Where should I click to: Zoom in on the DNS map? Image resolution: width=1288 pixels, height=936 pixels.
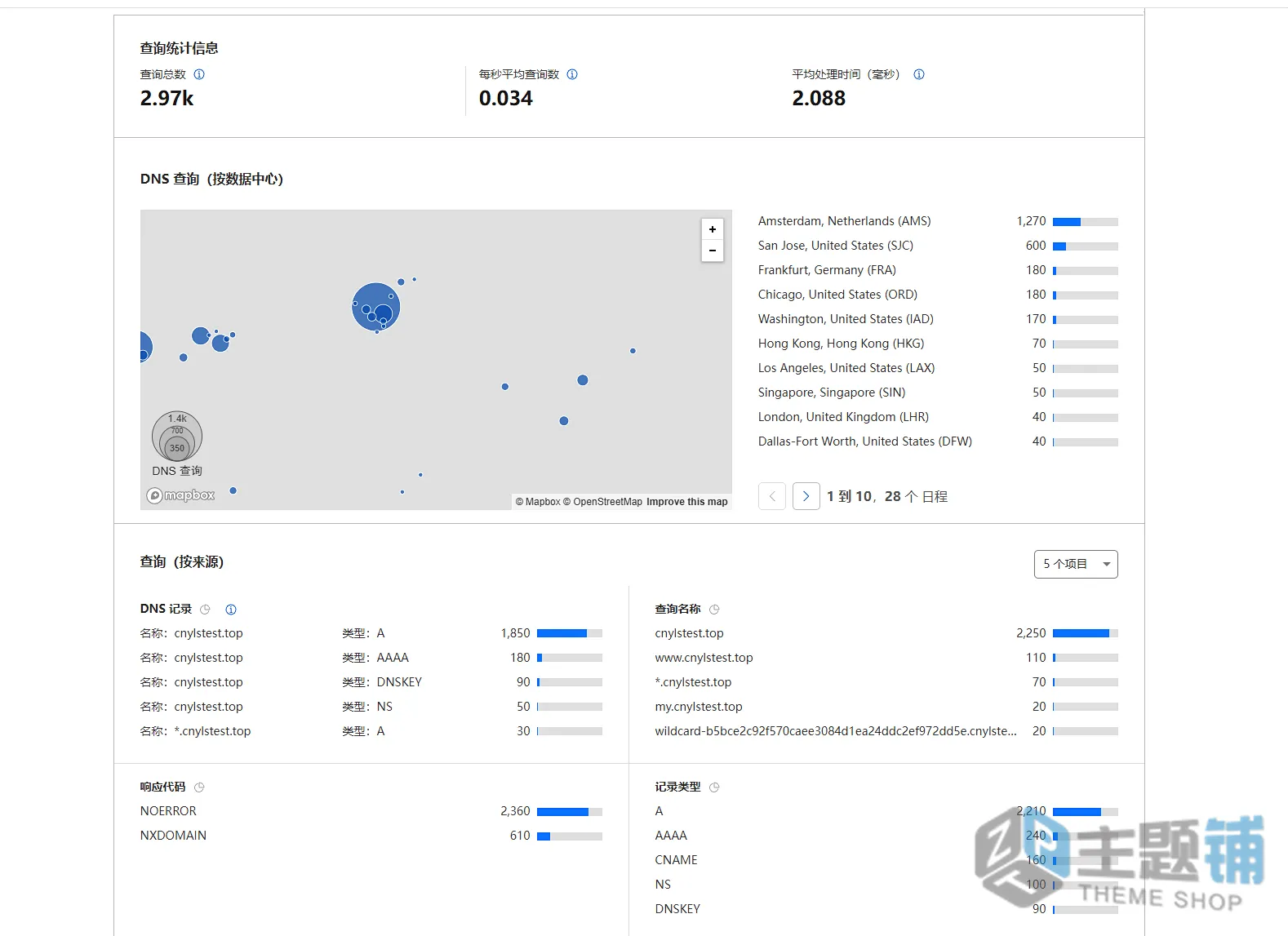click(x=713, y=229)
